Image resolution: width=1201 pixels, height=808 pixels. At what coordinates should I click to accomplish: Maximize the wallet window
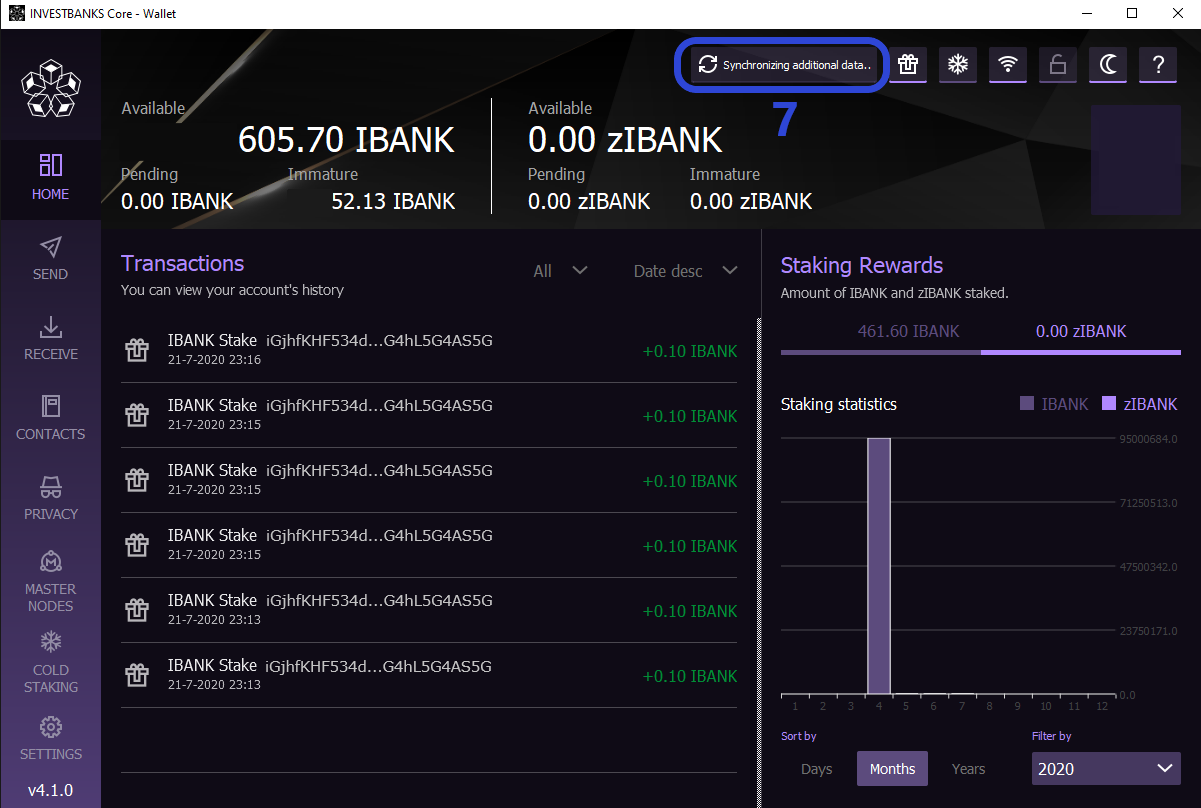point(1132,13)
